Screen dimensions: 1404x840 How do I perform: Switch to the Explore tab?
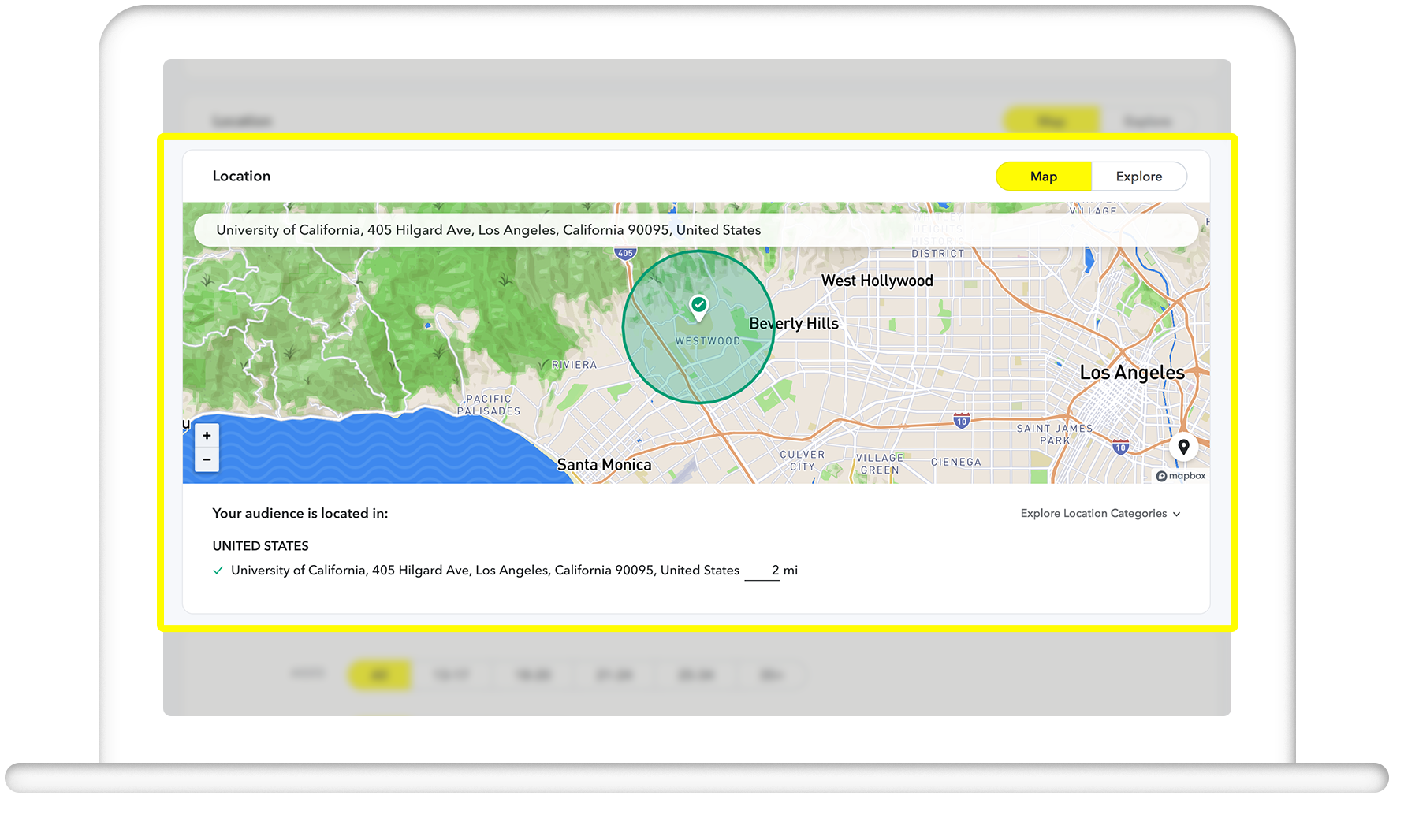click(1139, 176)
